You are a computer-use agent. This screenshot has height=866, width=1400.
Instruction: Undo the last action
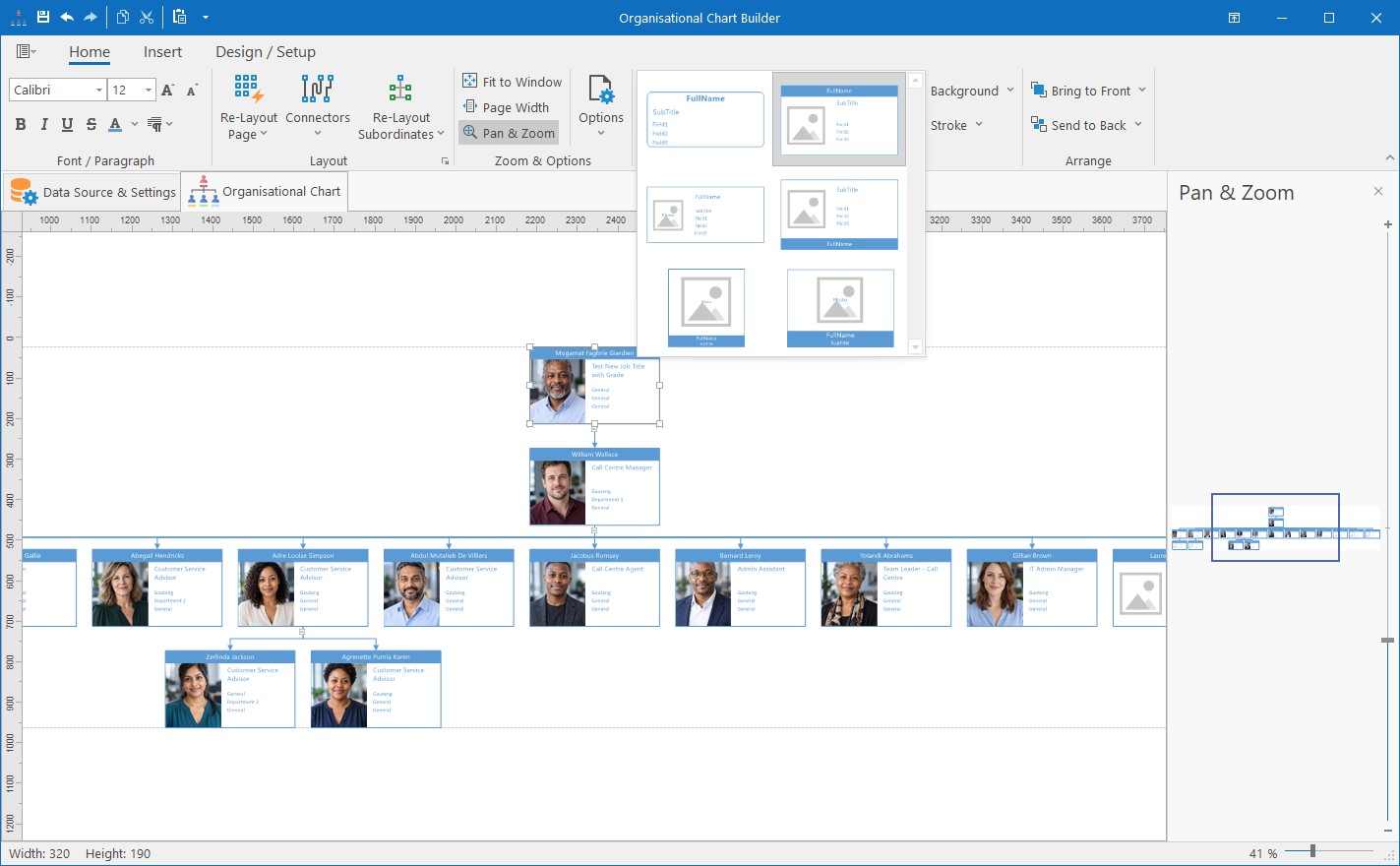[67, 17]
